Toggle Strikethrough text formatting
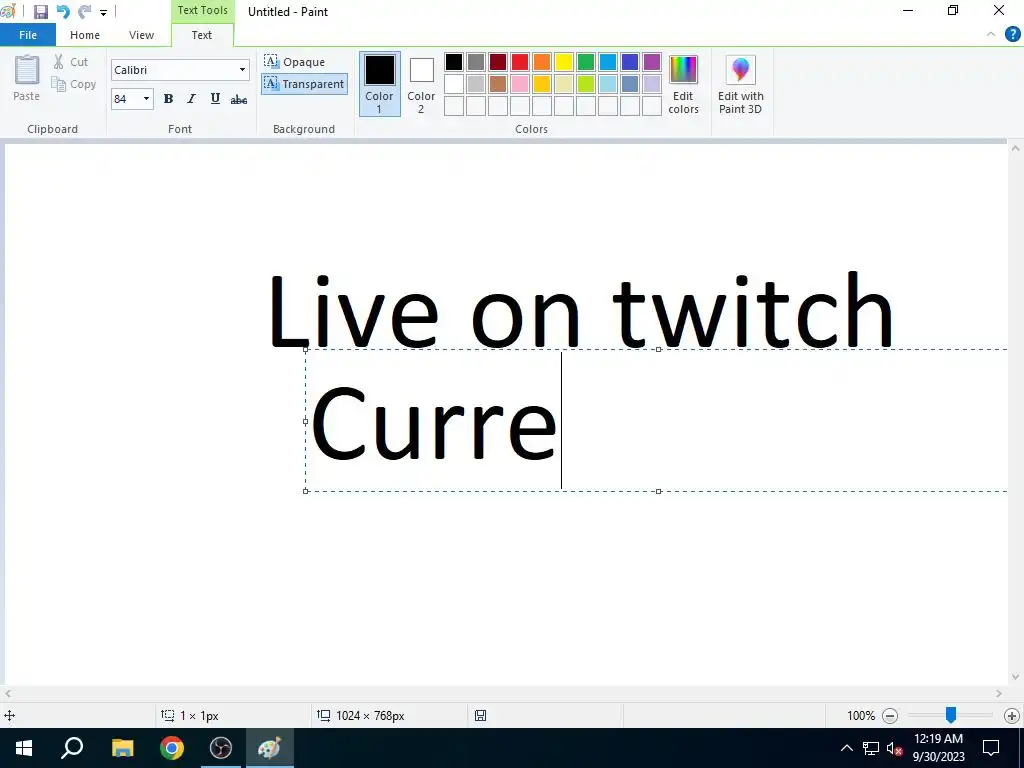The height and width of the screenshot is (768, 1024). (239, 99)
